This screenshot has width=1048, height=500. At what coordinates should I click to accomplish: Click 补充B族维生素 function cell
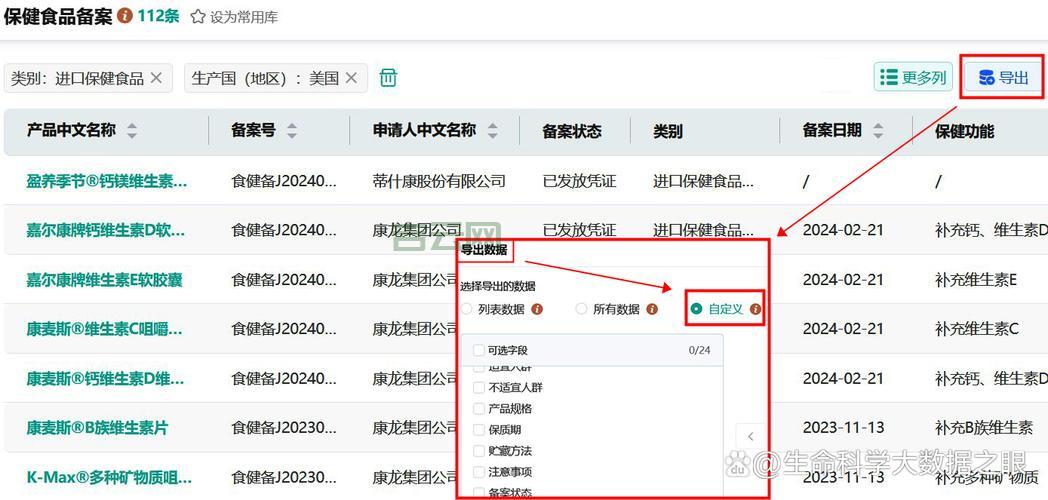pos(984,428)
